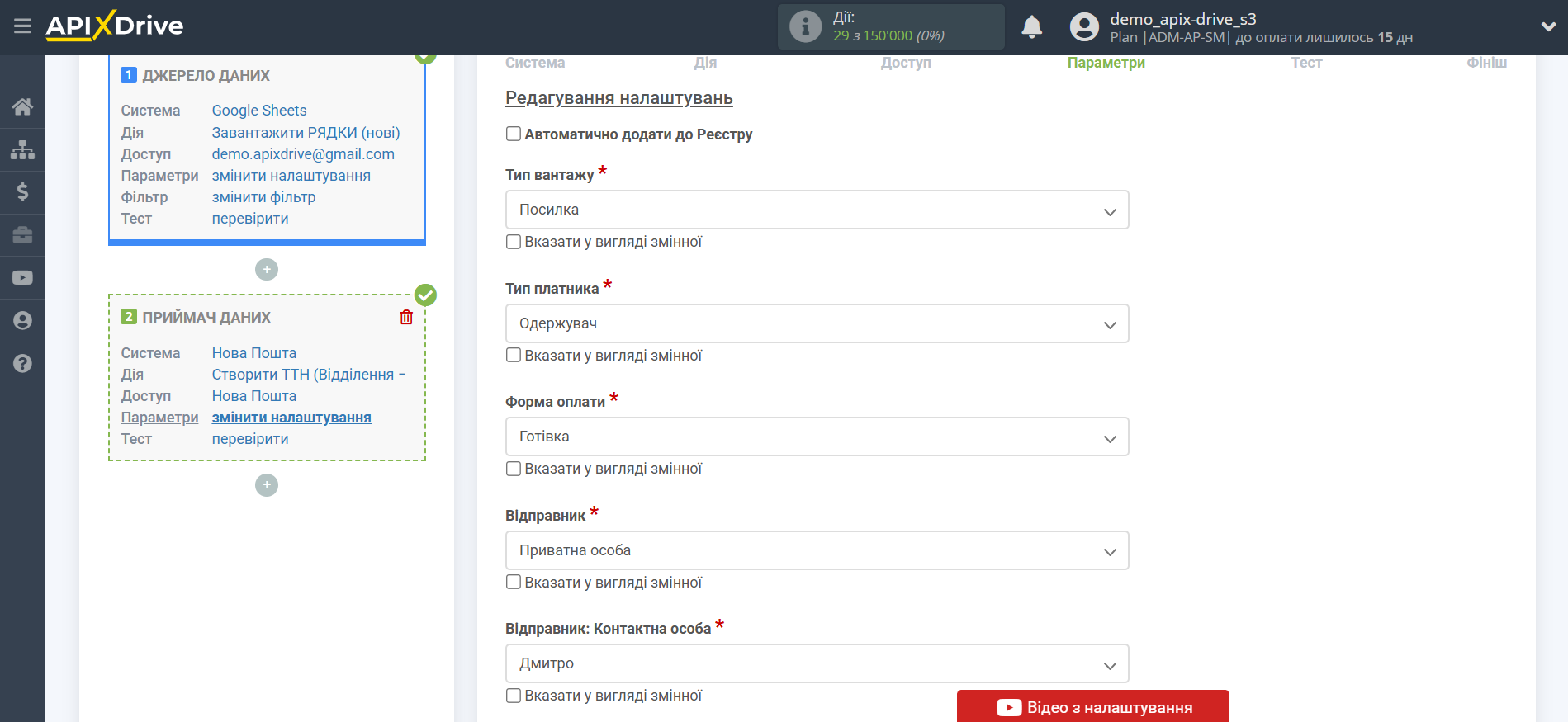This screenshot has height=722, width=1568.
Task: Open Google Sheets system link
Action: (259, 111)
